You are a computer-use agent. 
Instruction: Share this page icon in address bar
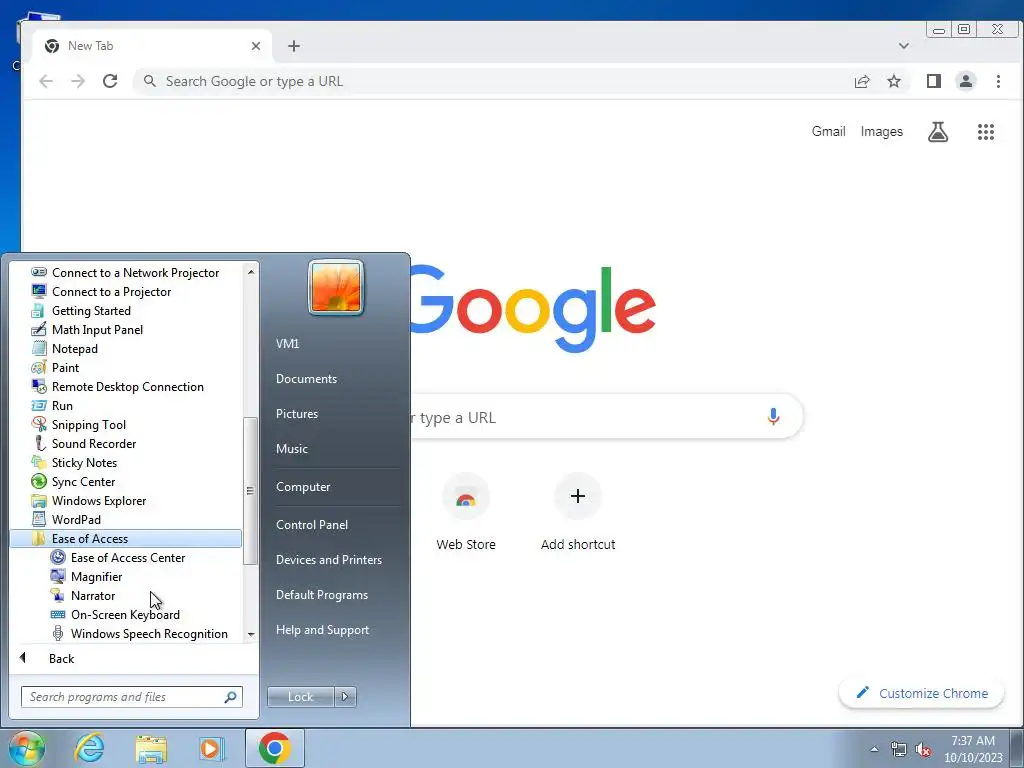tap(862, 81)
